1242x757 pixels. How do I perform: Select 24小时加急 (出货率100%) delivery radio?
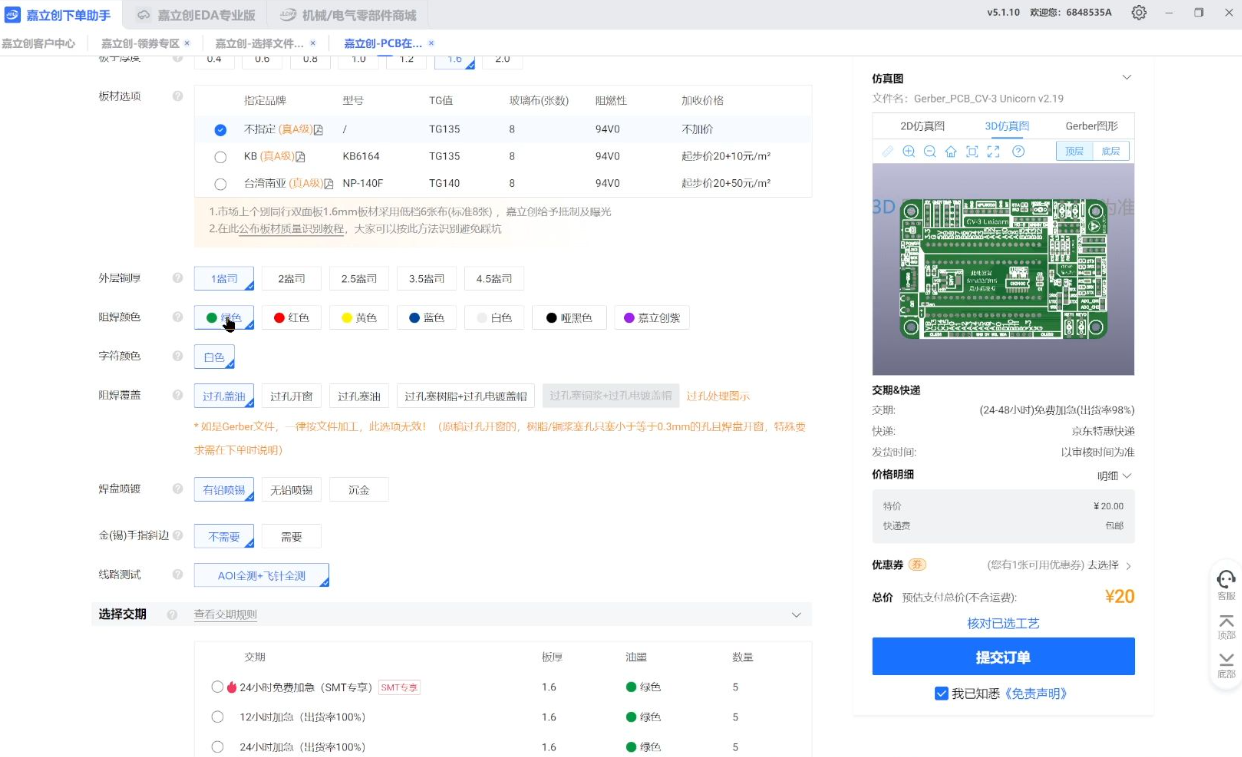tap(218, 747)
